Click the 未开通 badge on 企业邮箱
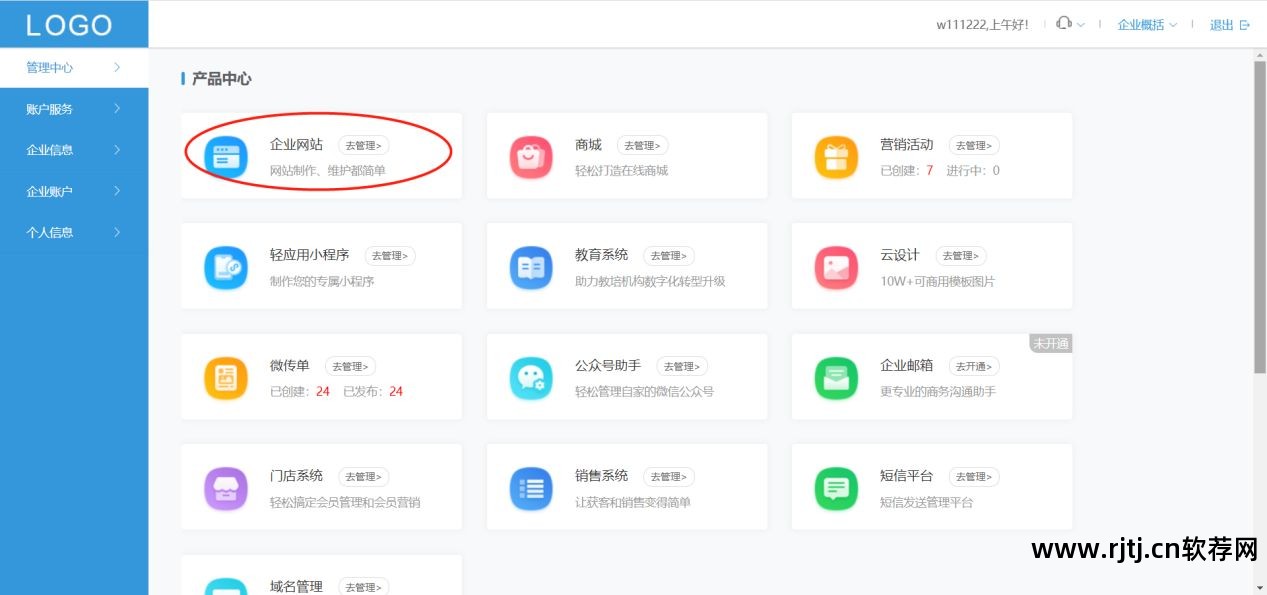 [1051, 343]
